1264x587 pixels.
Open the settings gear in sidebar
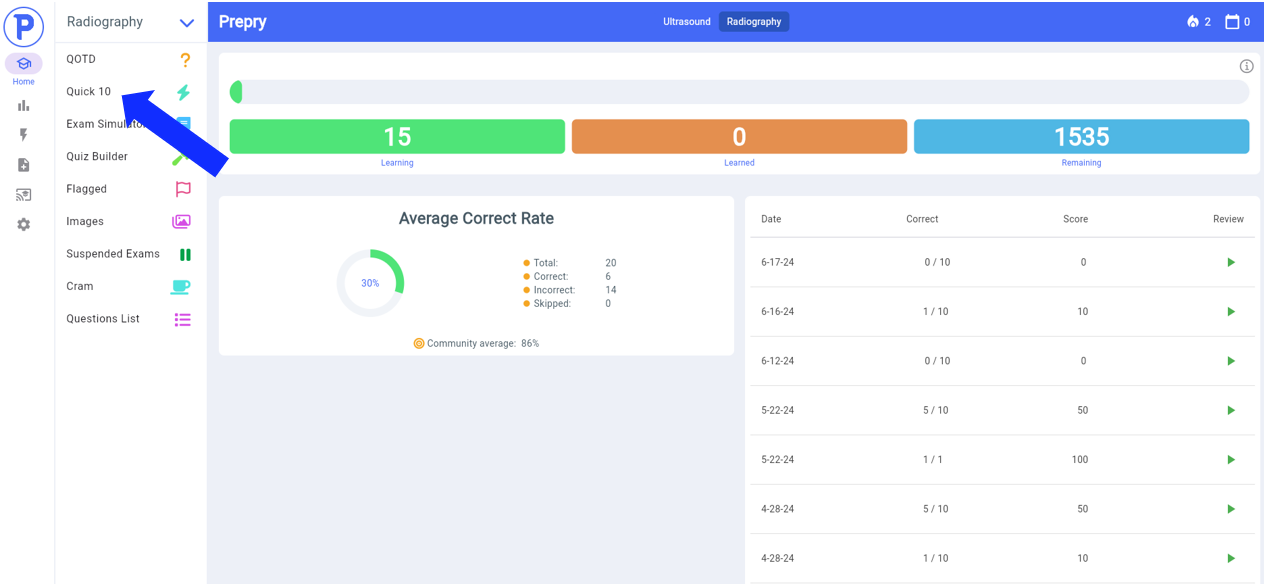coord(23,225)
